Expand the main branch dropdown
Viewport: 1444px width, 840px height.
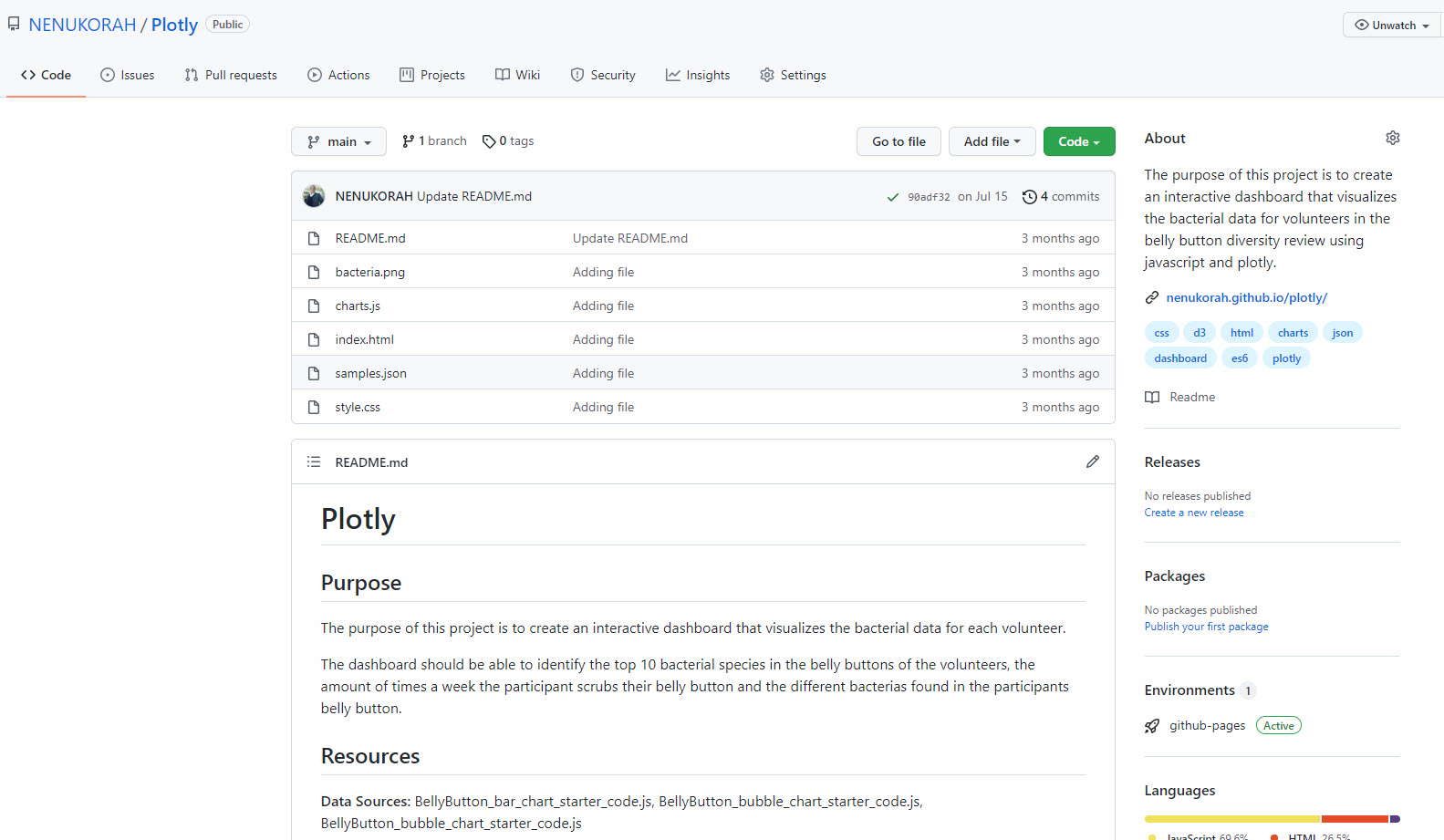pos(338,141)
